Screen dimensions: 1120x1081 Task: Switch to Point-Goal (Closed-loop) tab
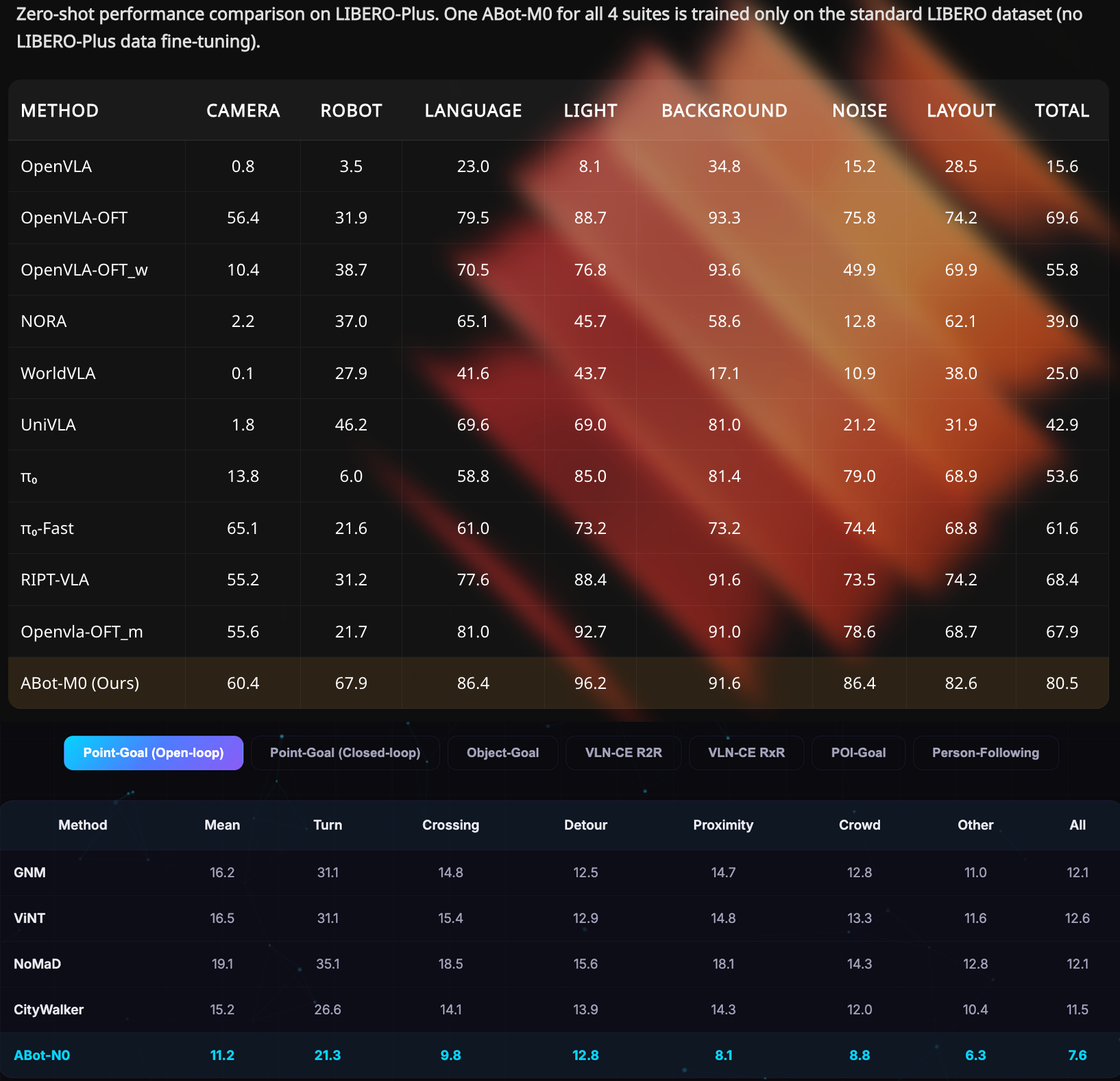345,753
